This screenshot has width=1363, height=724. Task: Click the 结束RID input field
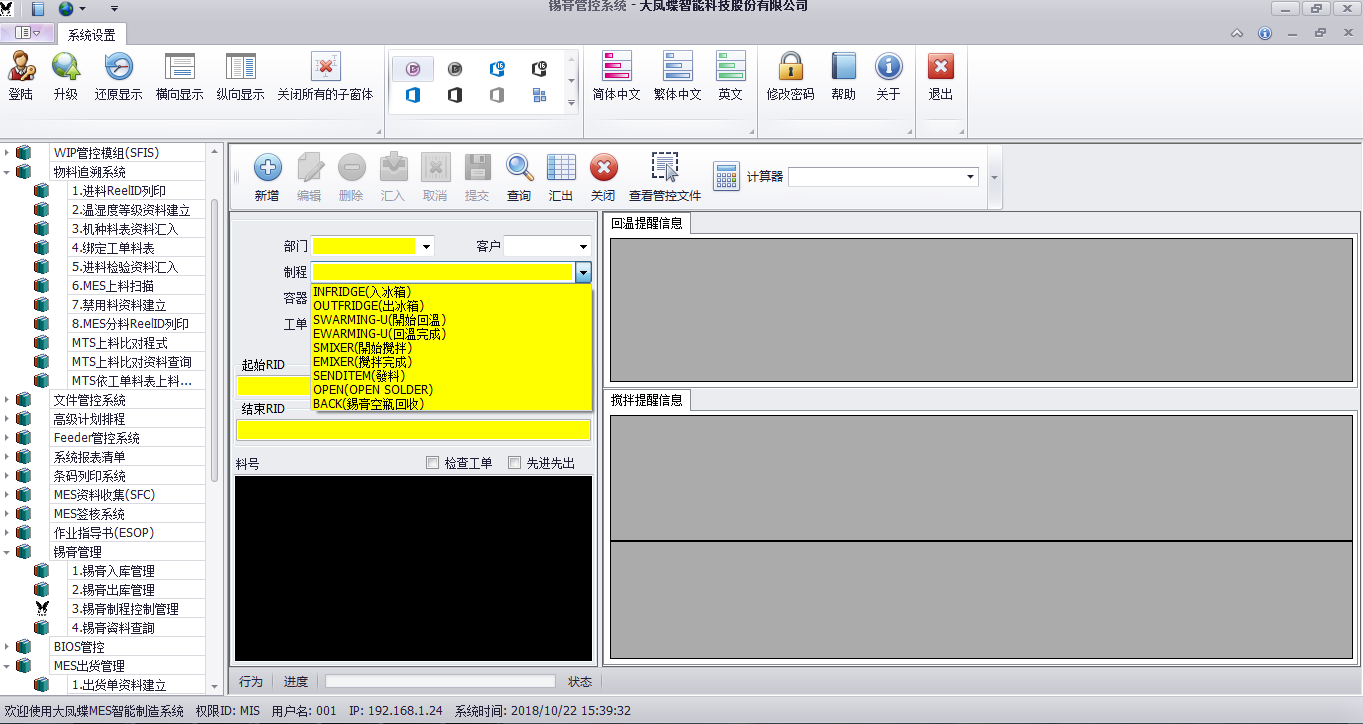(x=413, y=430)
